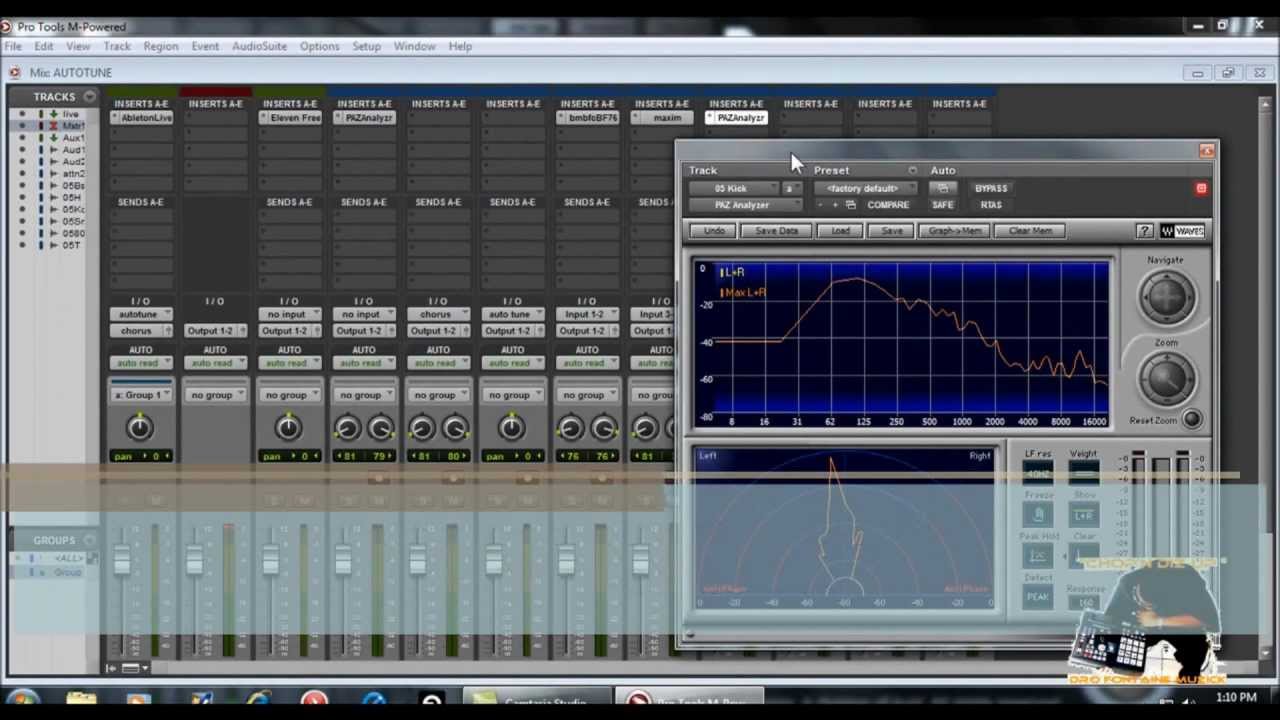This screenshot has height=720, width=1280.
Task: Open the AudioSuite menu
Action: [260, 46]
